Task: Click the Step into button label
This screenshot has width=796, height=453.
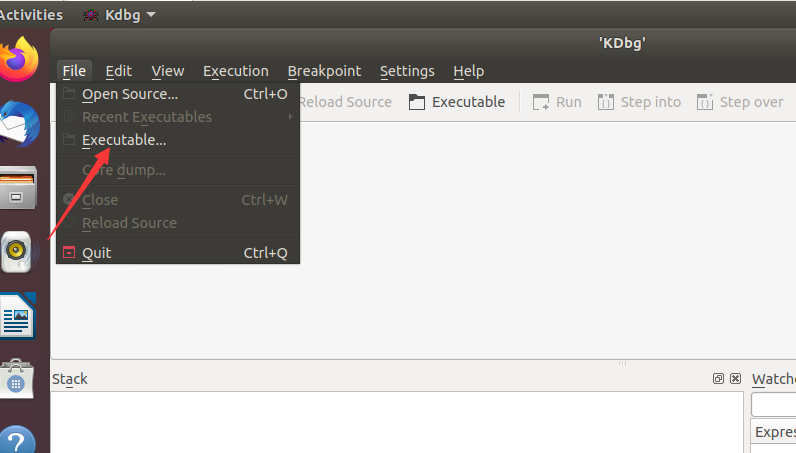Action: point(651,102)
